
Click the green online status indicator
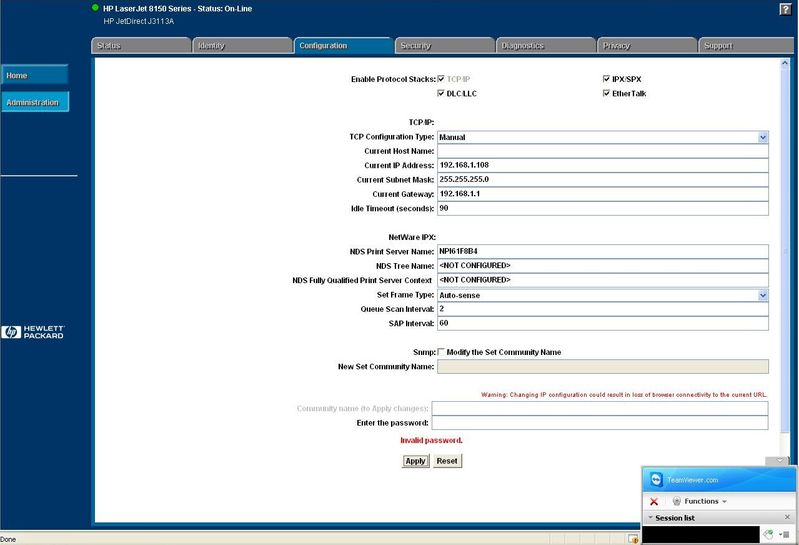point(95,8)
